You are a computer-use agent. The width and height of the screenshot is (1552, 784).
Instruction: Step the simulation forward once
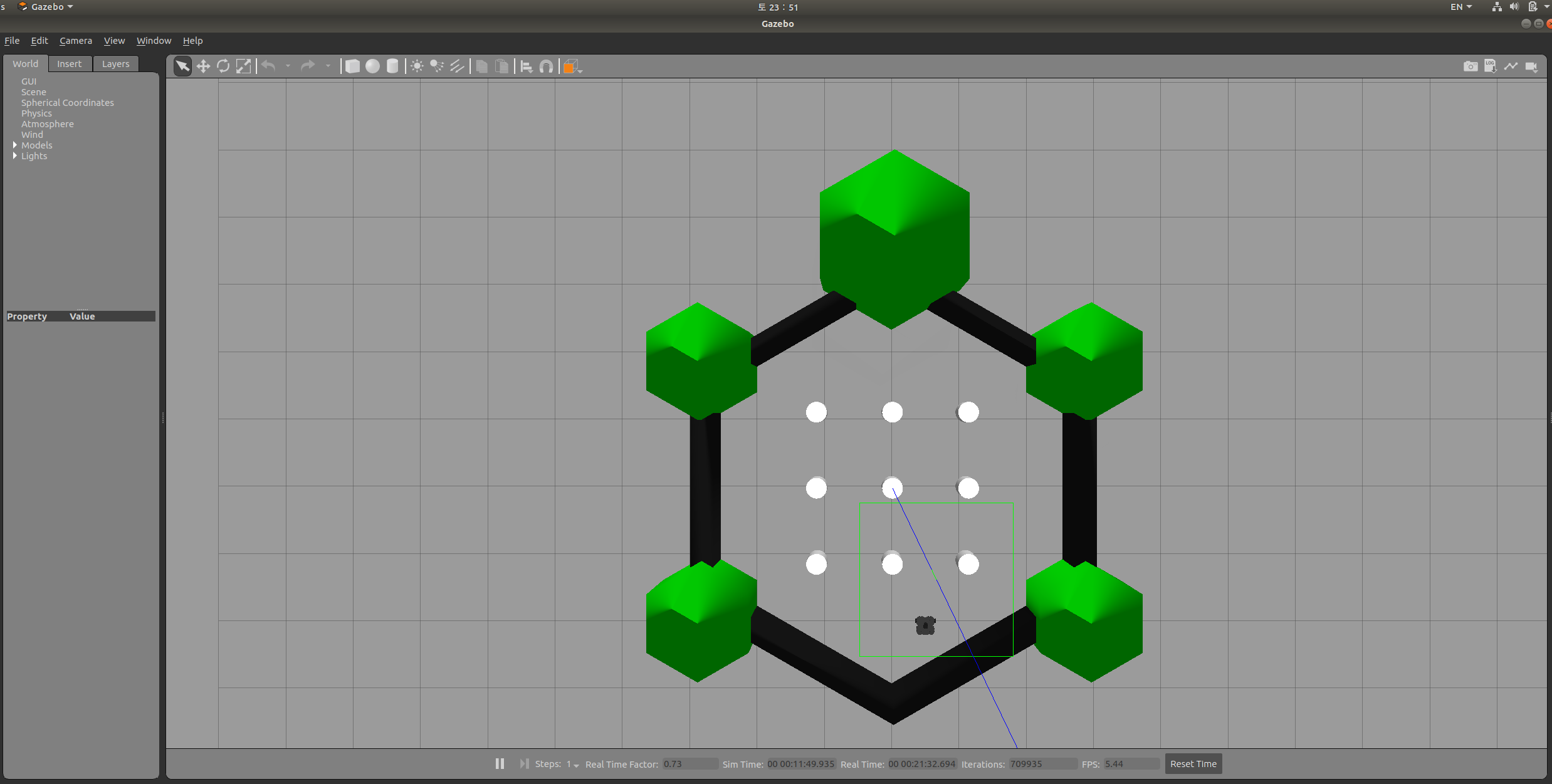click(x=524, y=763)
